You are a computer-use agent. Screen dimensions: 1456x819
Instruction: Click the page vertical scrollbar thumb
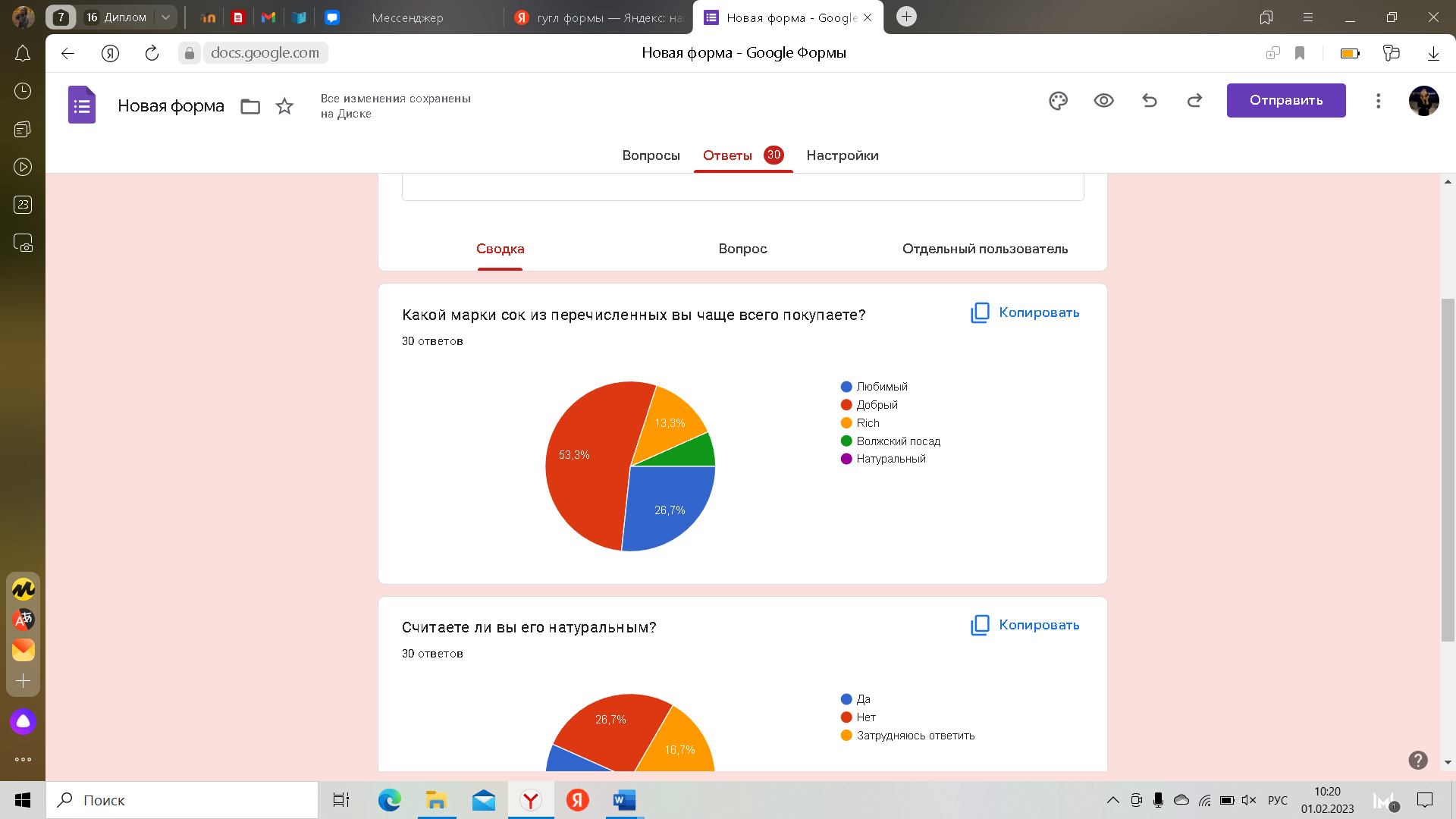[x=1448, y=470]
